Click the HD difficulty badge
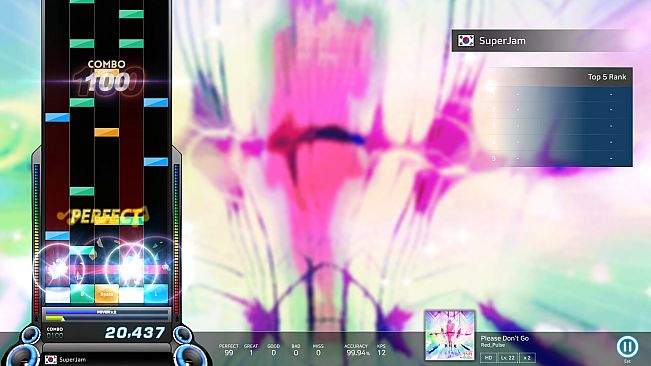Image resolution: width=651 pixels, height=366 pixels. 488,358
